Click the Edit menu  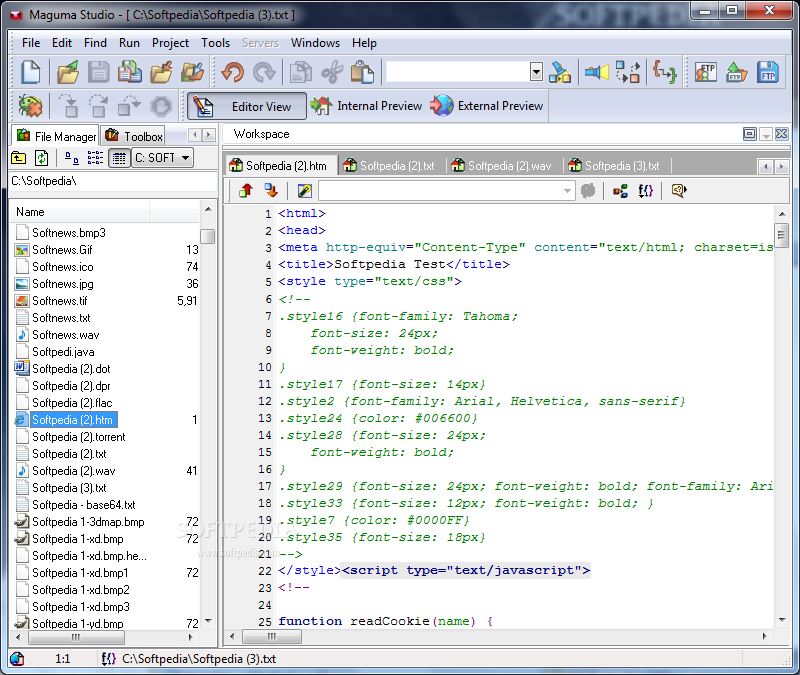[x=62, y=43]
